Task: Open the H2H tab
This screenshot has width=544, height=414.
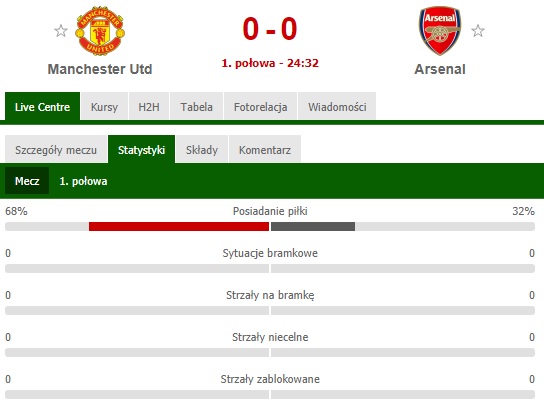Action: coord(149,107)
